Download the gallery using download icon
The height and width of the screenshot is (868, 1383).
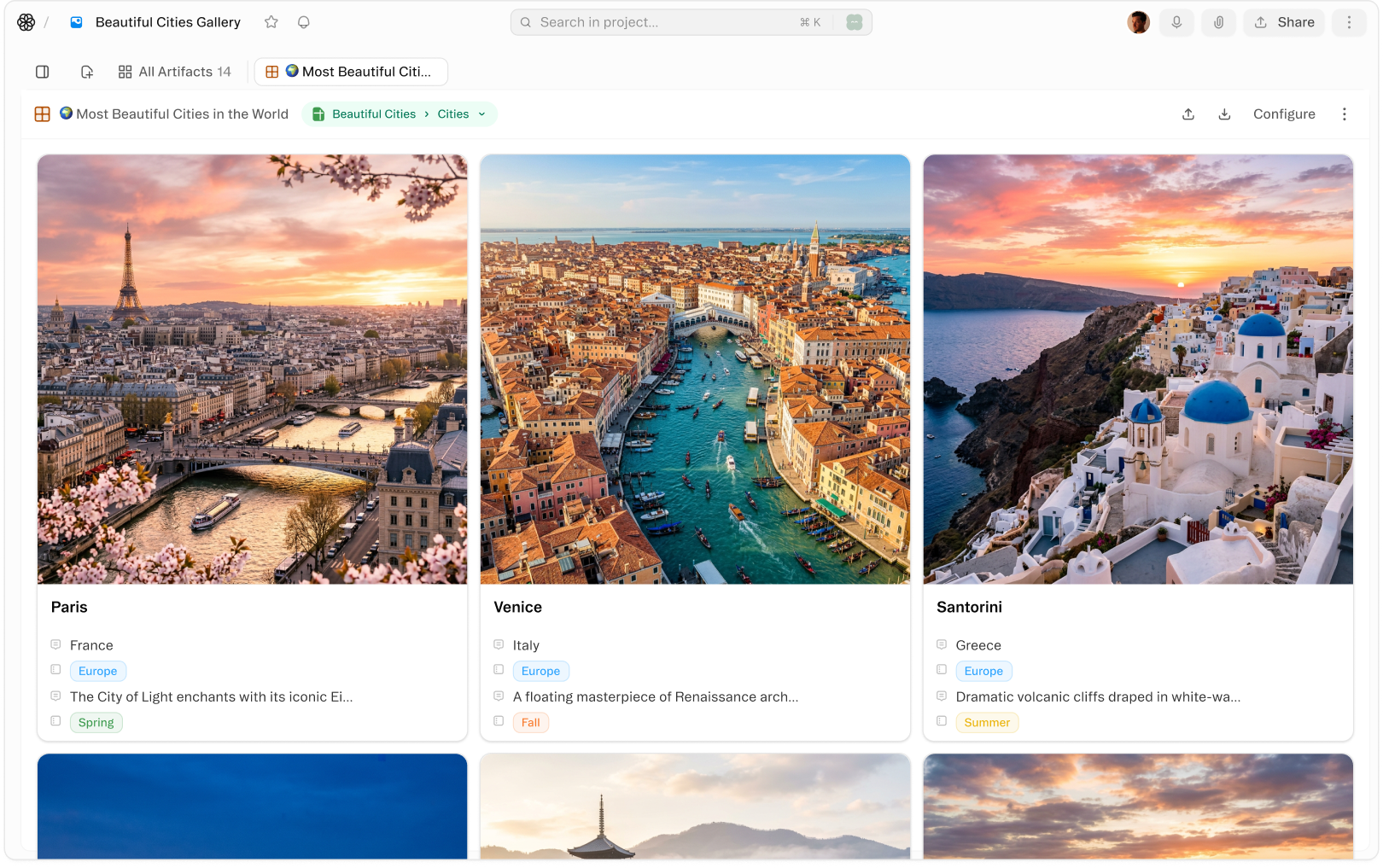[x=1224, y=114]
